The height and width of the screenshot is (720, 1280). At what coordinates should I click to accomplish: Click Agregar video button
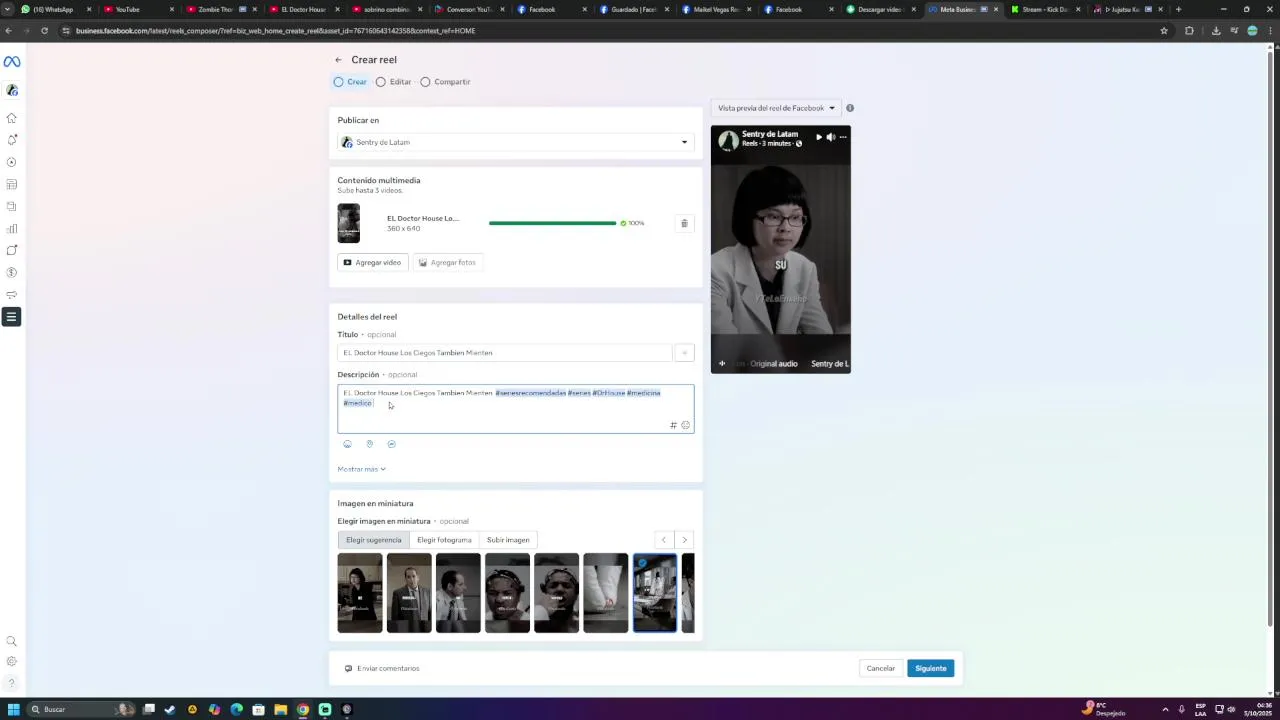tap(372, 262)
